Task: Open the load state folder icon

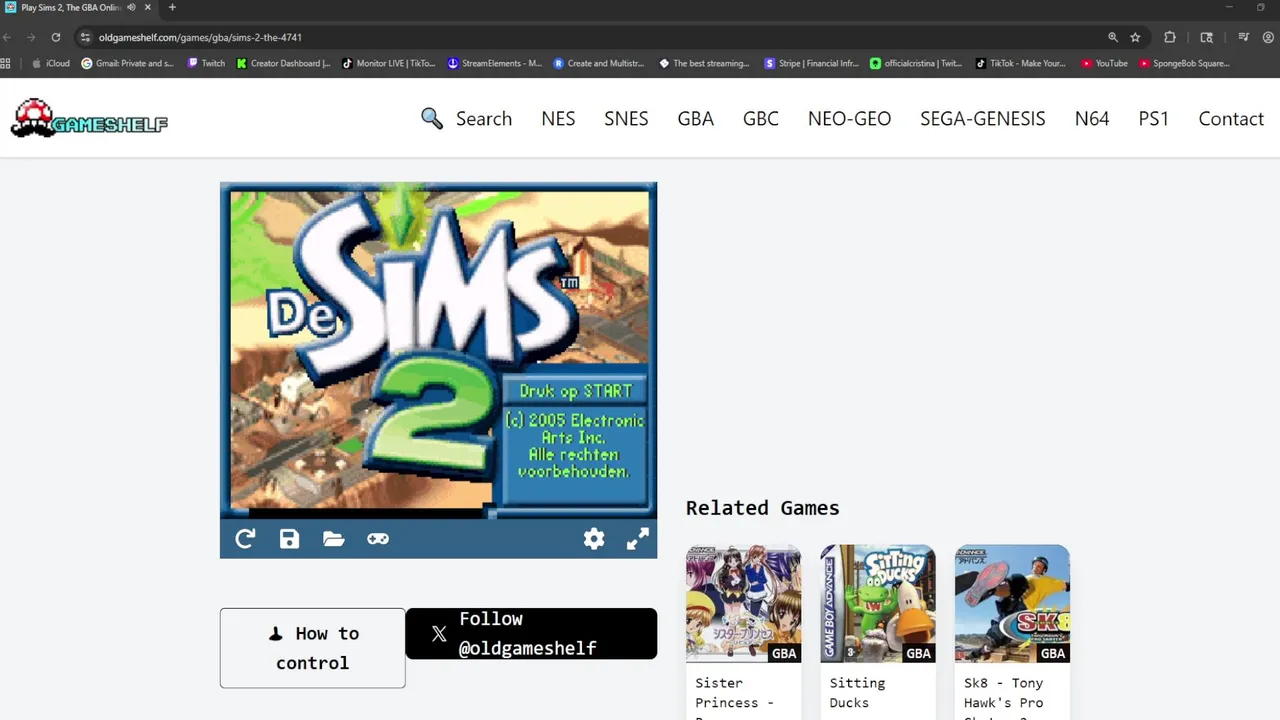Action: [334, 539]
